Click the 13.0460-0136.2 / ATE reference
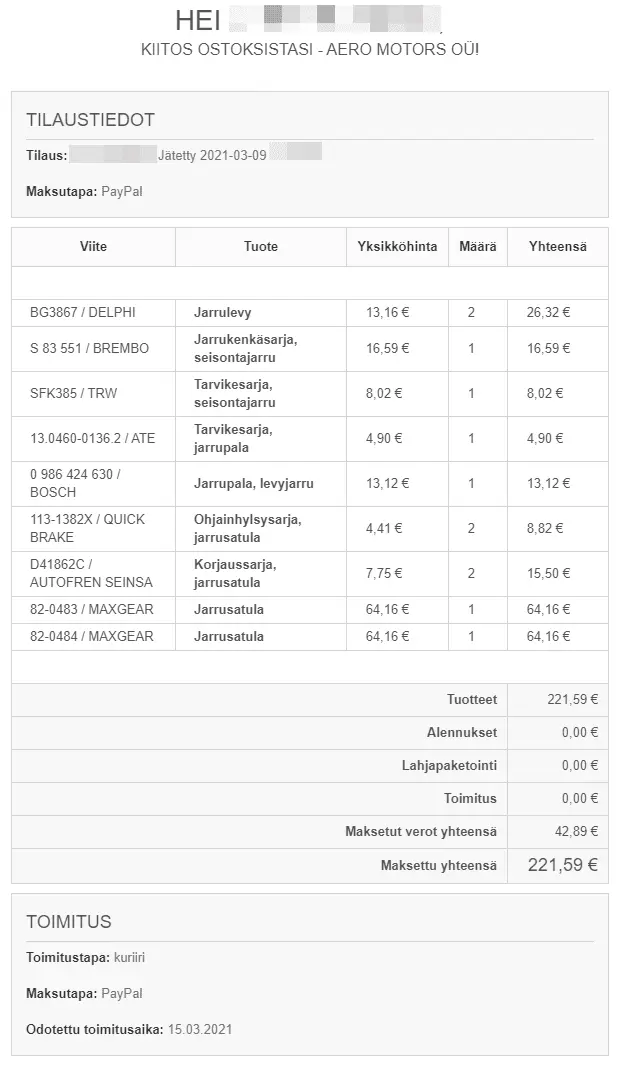621x1076 pixels. click(x=93, y=438)
